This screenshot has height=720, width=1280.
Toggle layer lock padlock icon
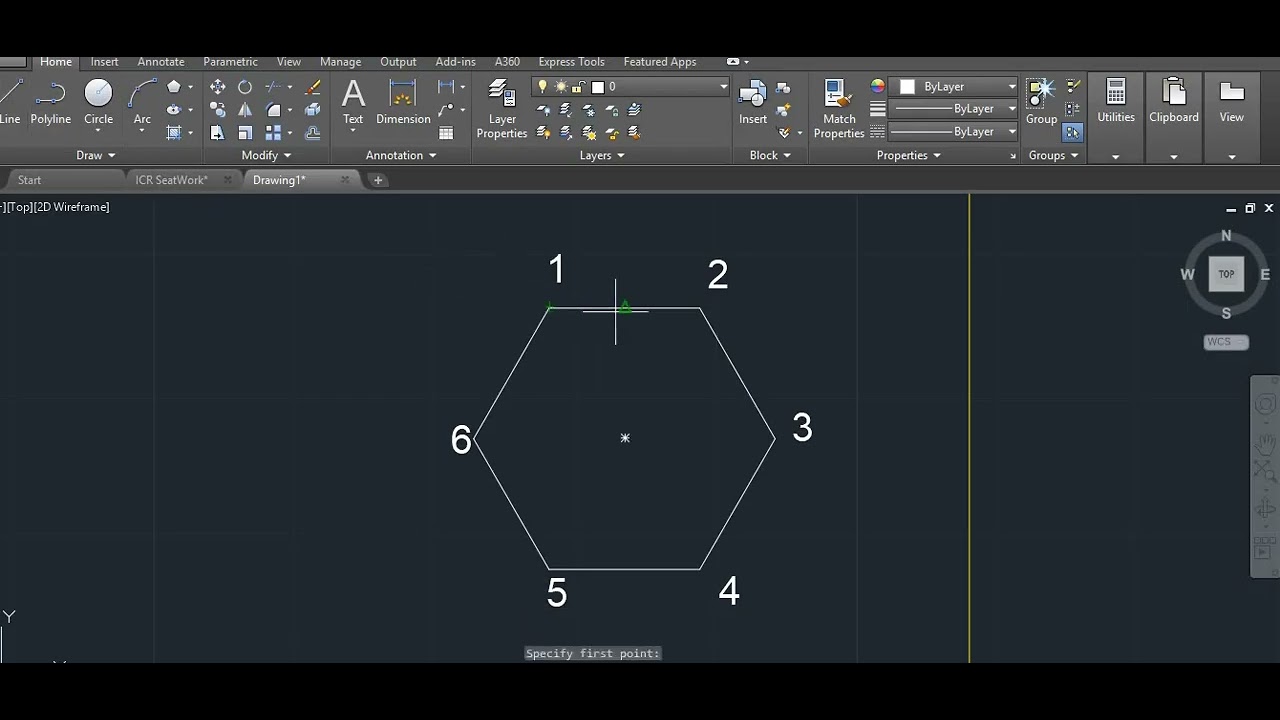pos(580,87)
